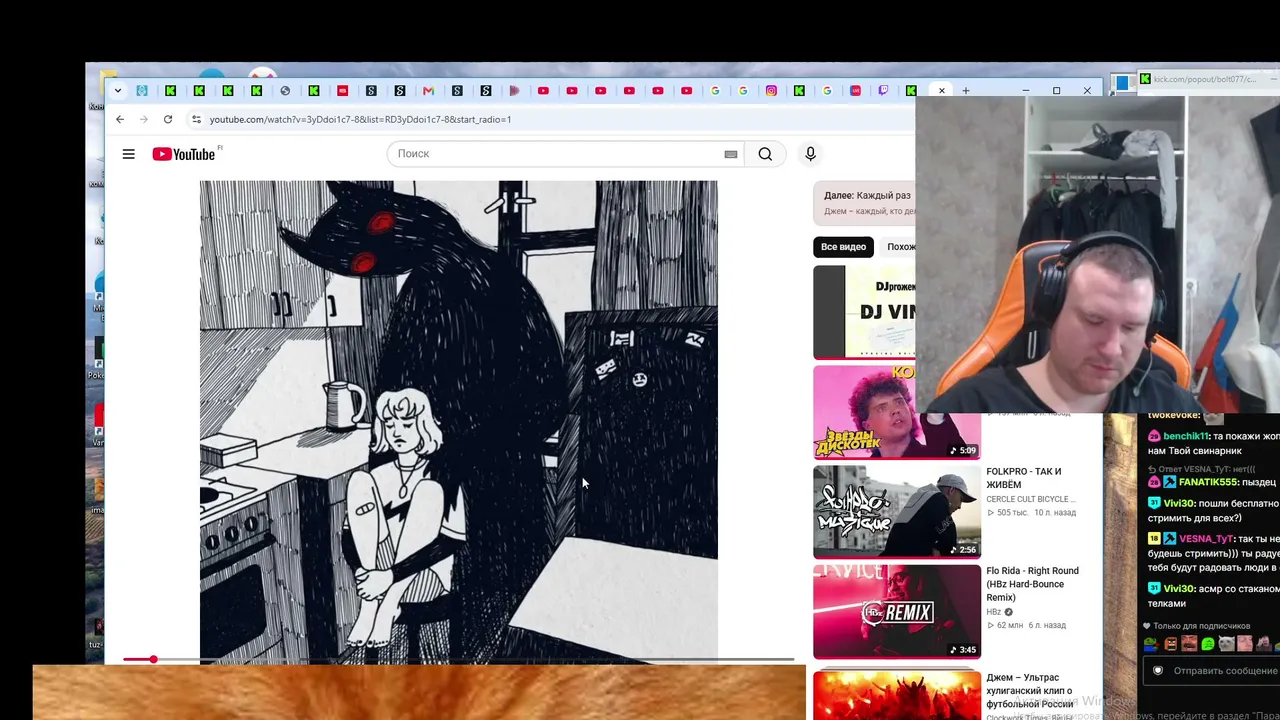Switch to the Instagram tab
Screen dimensions: 1280x720
tap(771, 91)
